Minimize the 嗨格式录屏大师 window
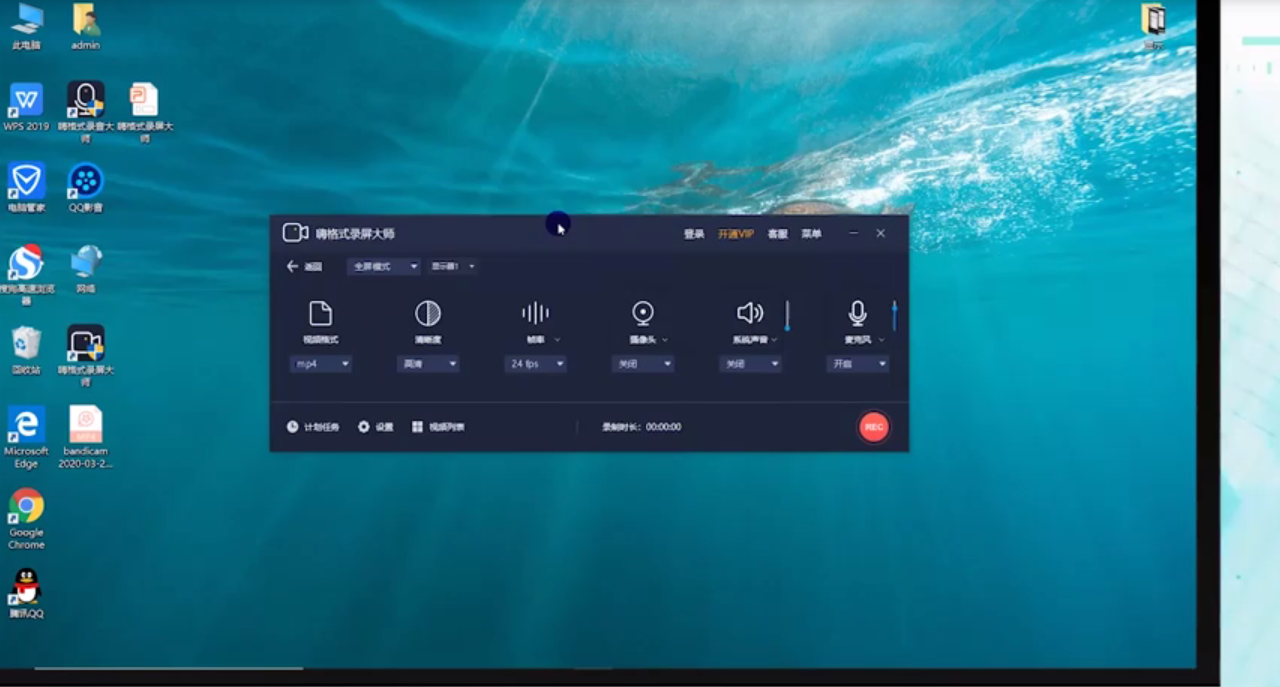 853,233
